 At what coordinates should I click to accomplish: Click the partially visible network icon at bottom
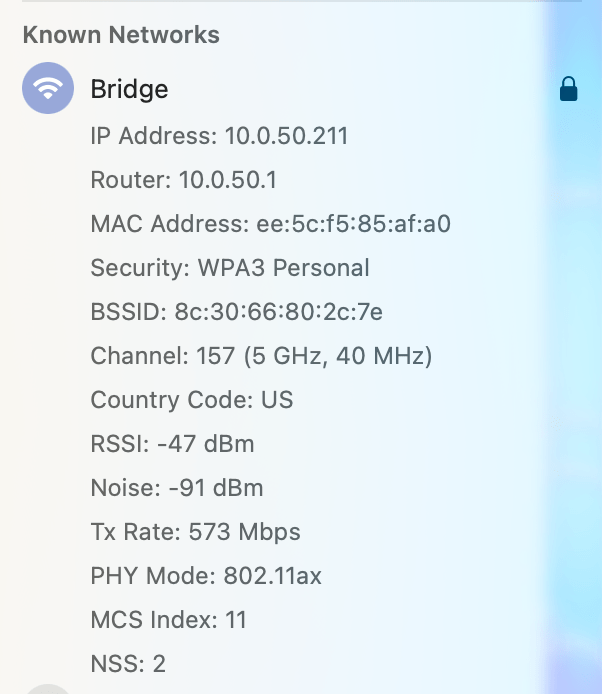(x=47, y=689)
